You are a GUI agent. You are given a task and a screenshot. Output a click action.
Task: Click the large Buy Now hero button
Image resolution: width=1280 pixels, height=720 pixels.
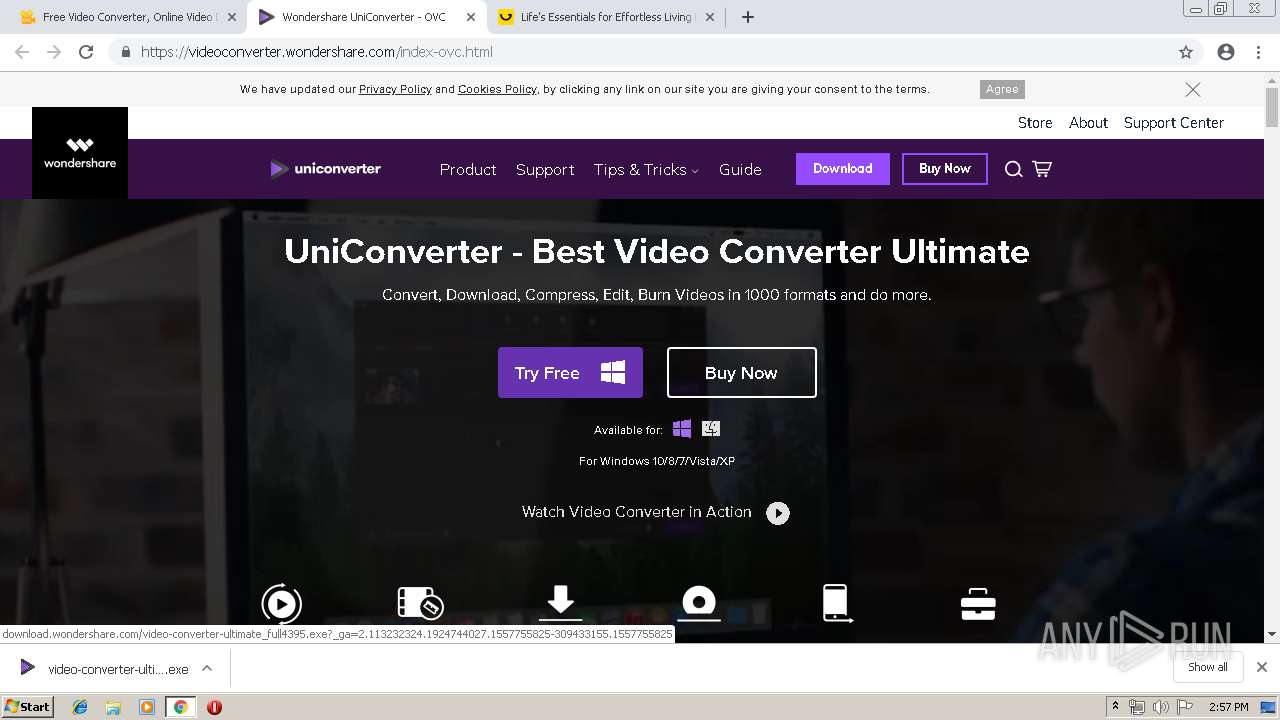pyautogui.click(x=742, y=373)
